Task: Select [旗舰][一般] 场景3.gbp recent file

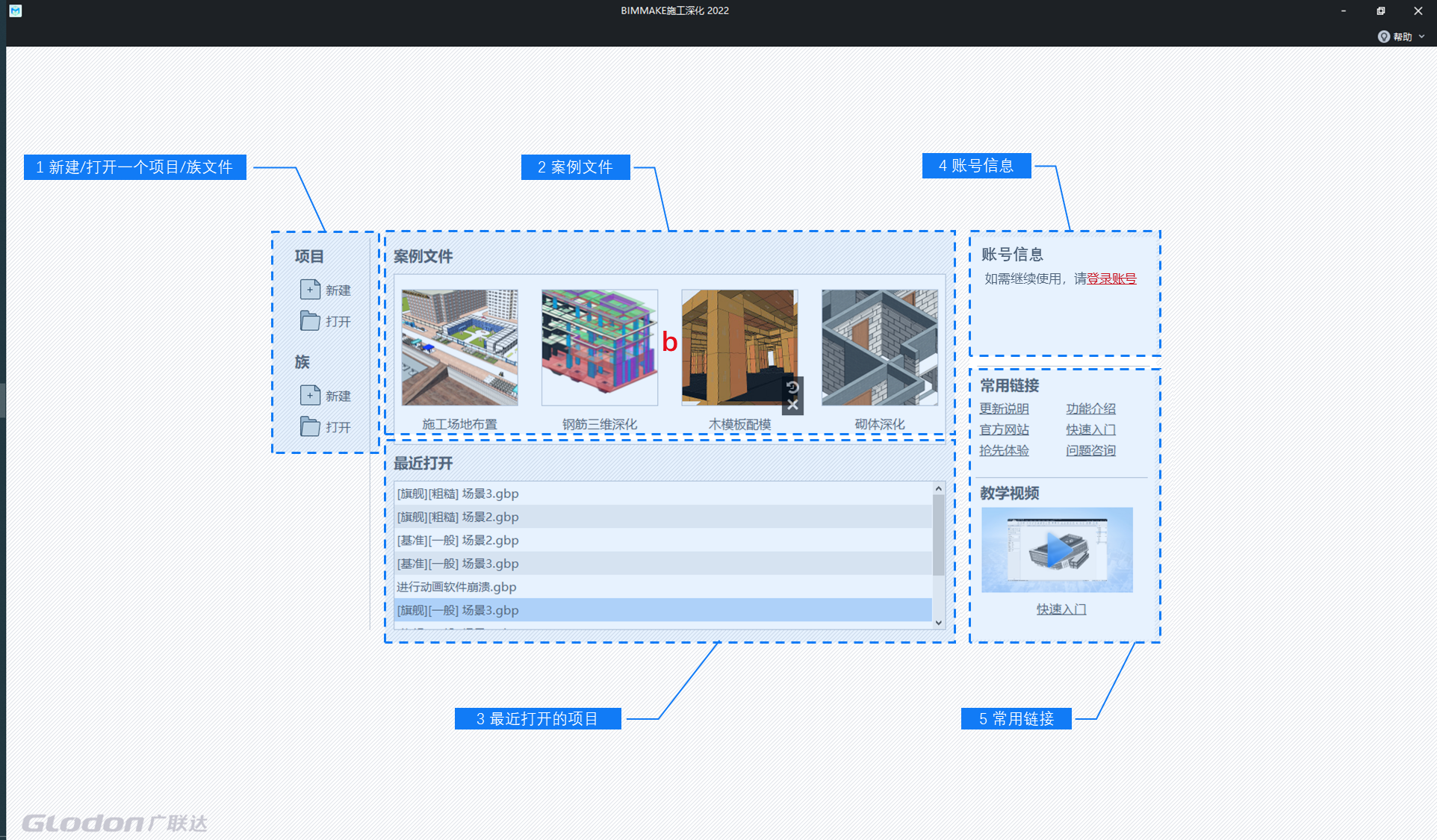Action: pyautogui.click(x=663, y=610)
